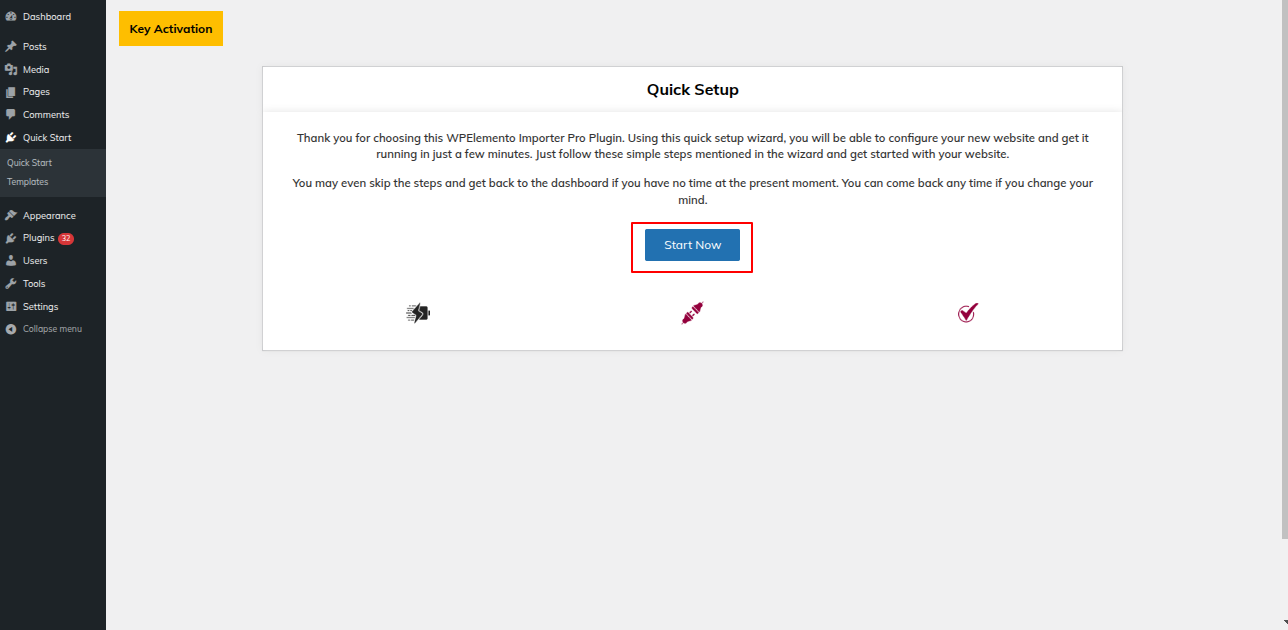The height and width of the screenshot is (630, 1288).
Task: Click the maroon plug connector step icon
Action: [x=693, y=313]
